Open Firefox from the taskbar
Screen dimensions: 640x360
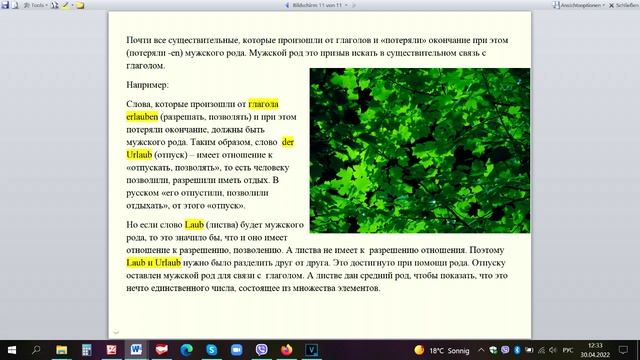click(287, 350)
